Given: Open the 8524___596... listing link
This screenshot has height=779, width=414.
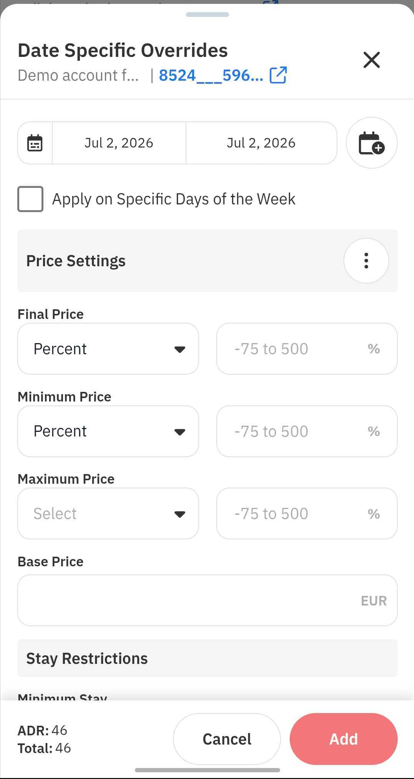Looking at the screenshot, I should click(211, 76).
